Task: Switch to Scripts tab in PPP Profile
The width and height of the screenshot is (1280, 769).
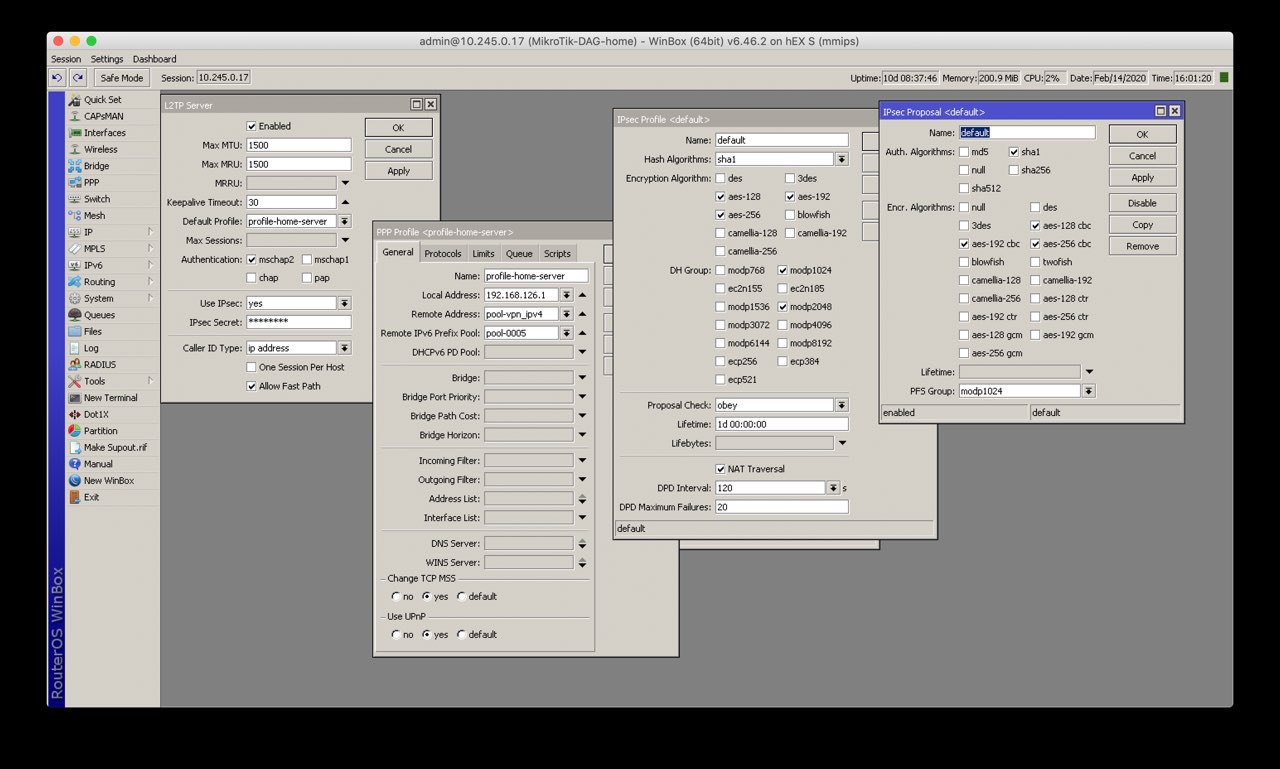Action: (557, 253)
